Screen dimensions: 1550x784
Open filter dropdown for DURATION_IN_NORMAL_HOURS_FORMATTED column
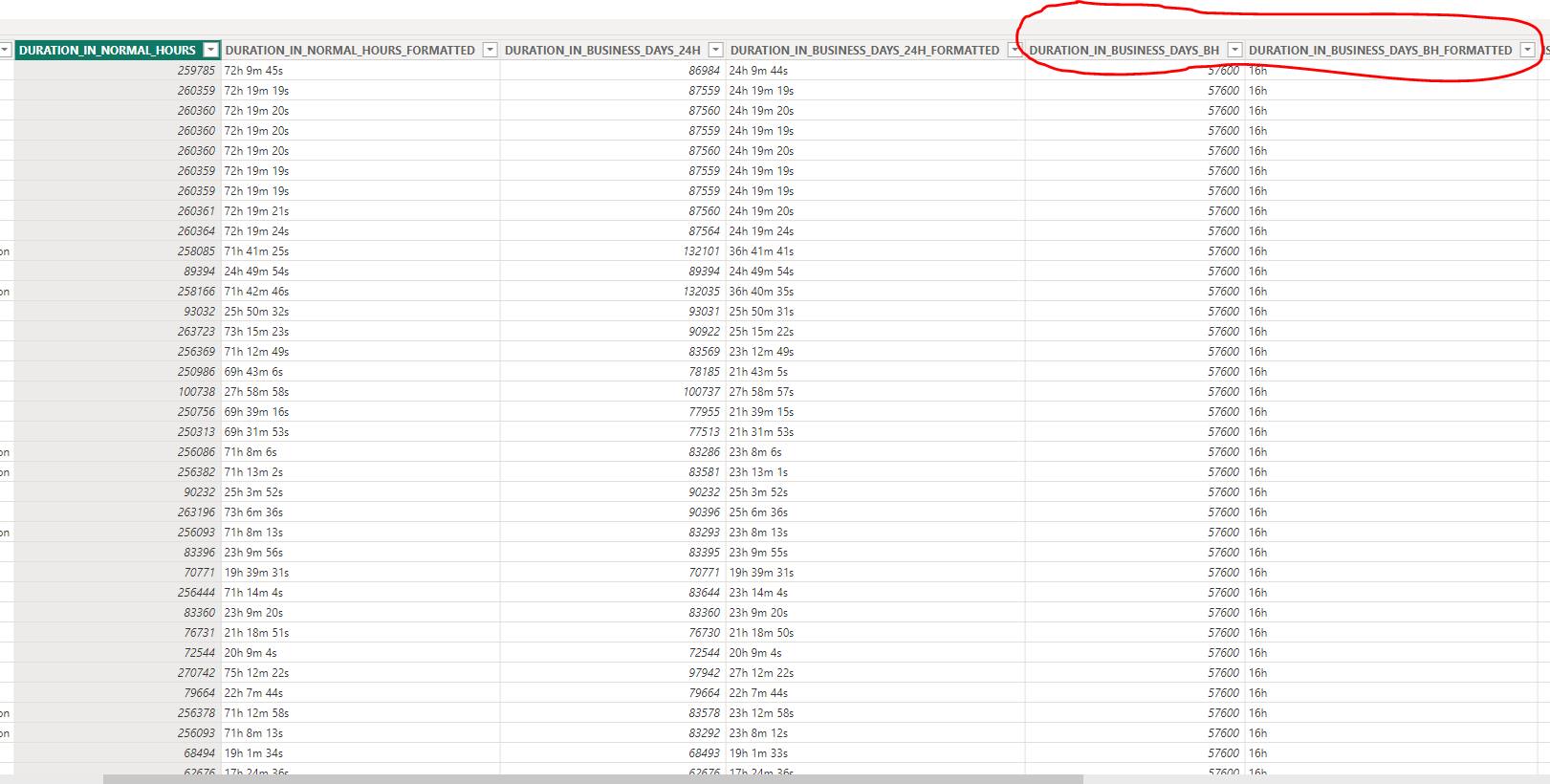491,50
